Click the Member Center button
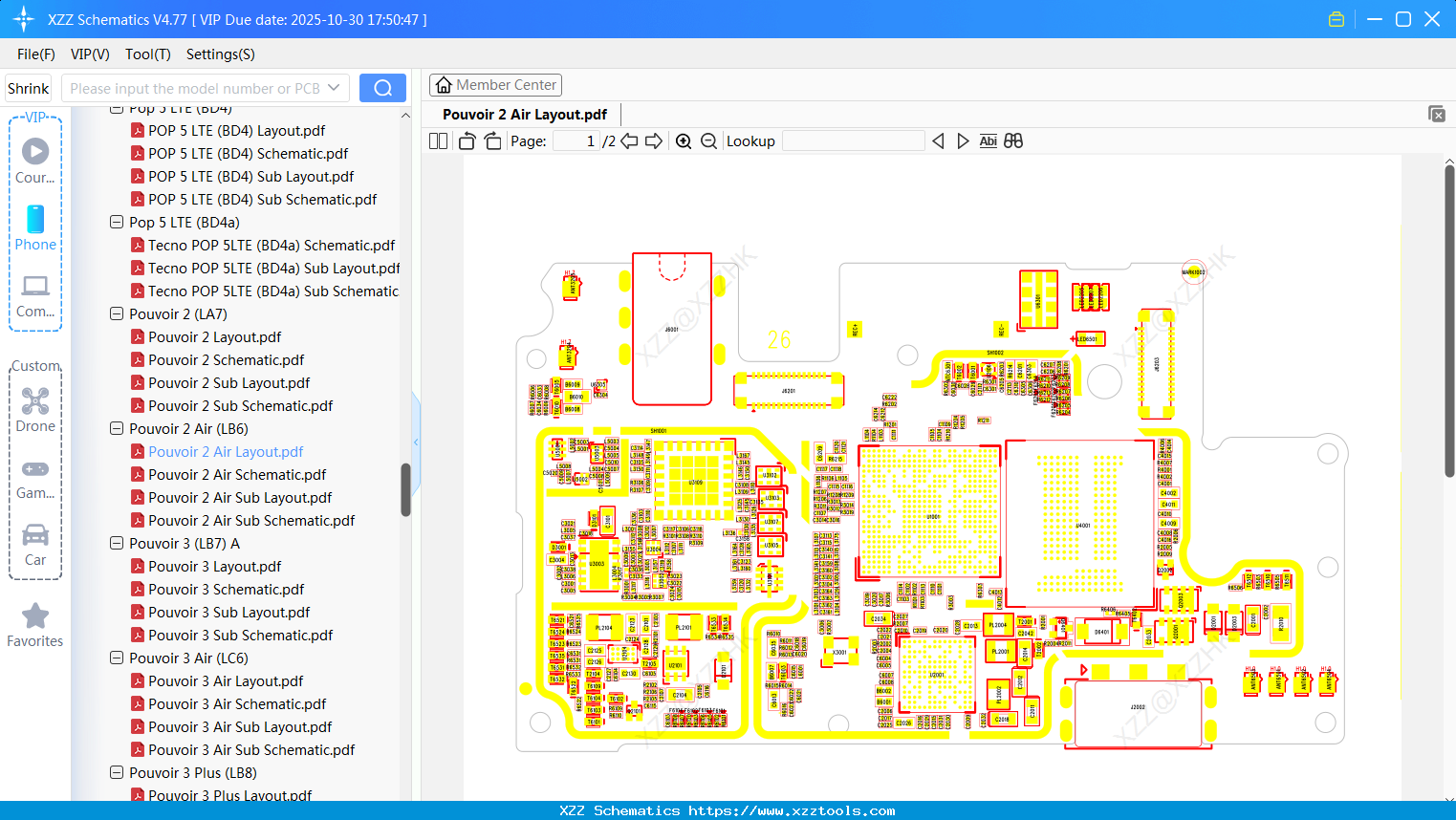 click(495, 84)
